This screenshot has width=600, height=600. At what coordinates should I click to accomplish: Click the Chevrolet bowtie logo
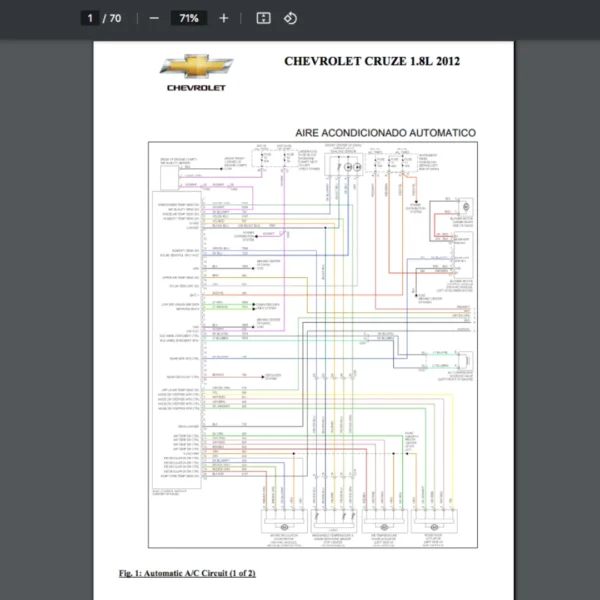[196, 67]
